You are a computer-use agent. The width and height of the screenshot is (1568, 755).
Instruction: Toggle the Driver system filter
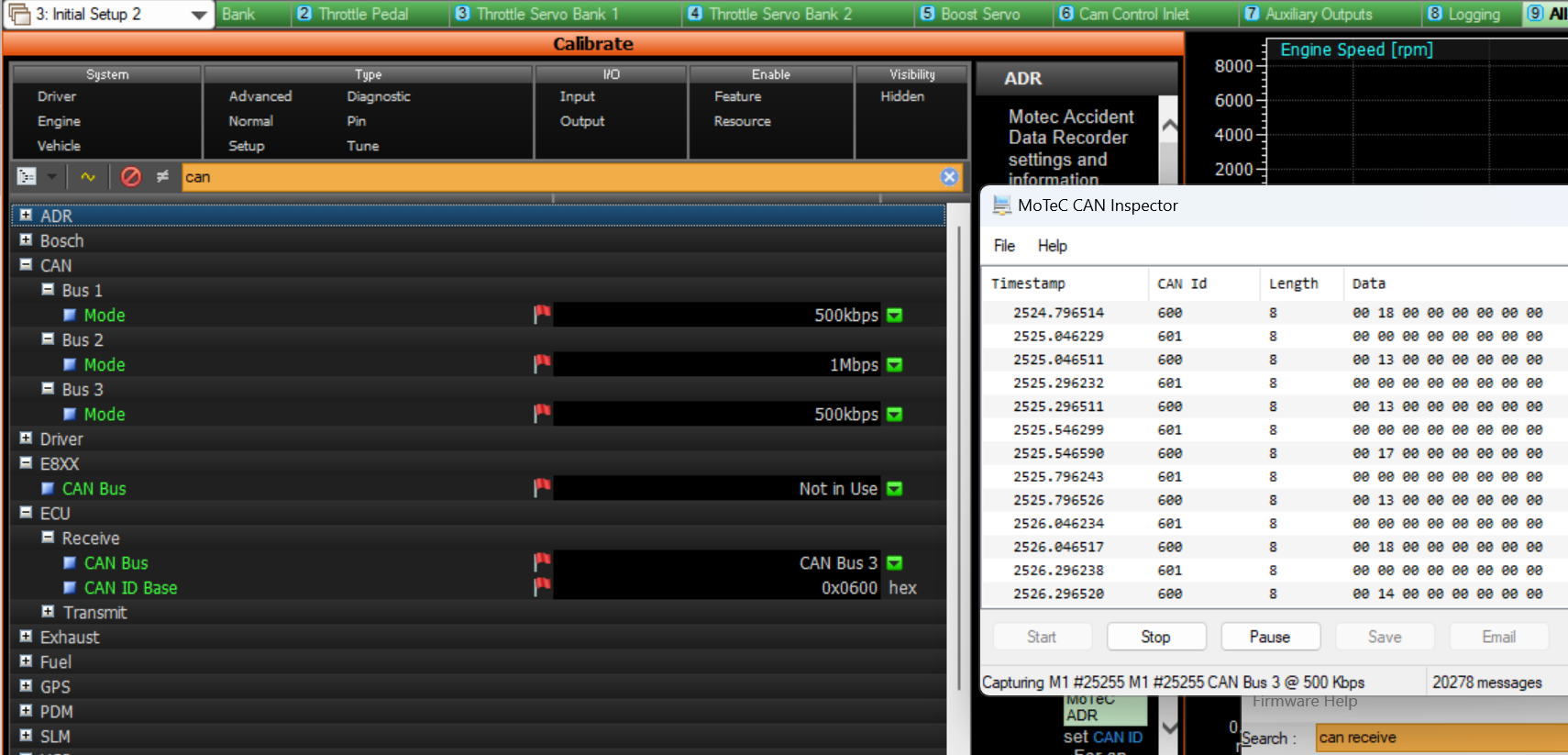[x=57, y=96]
